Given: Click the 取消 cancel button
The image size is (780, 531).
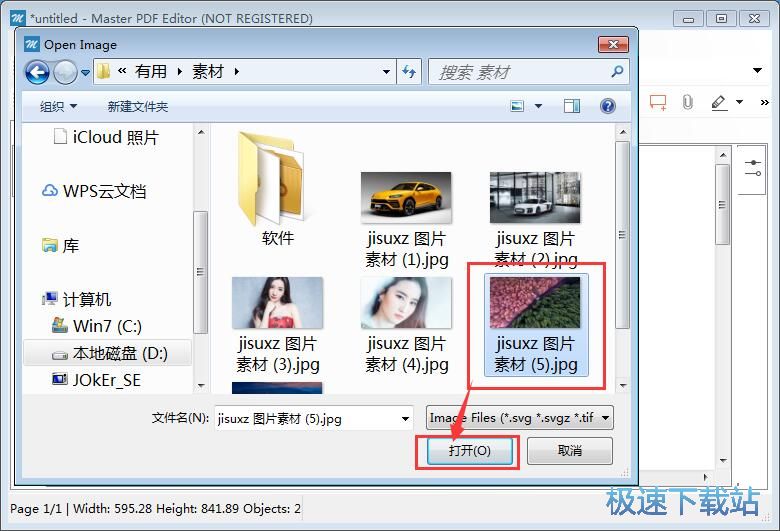Looking at the screenshot, I should pyautogui.click(x=570, y=451).
